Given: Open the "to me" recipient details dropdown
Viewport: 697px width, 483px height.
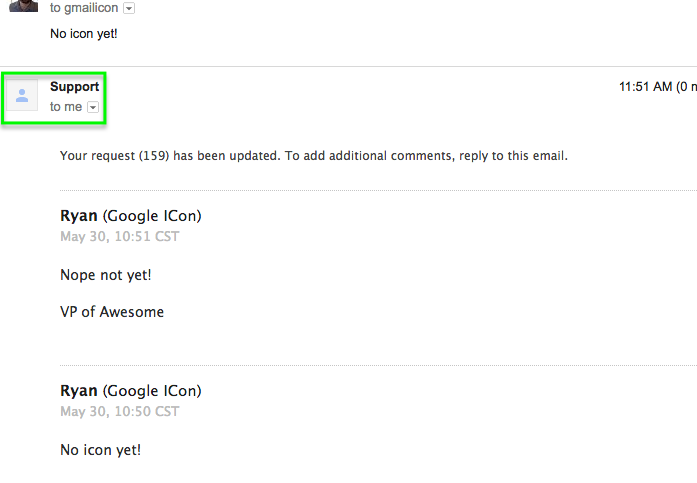Looking at the screenshot, I should pyautogui.click(x=93, y=107).
